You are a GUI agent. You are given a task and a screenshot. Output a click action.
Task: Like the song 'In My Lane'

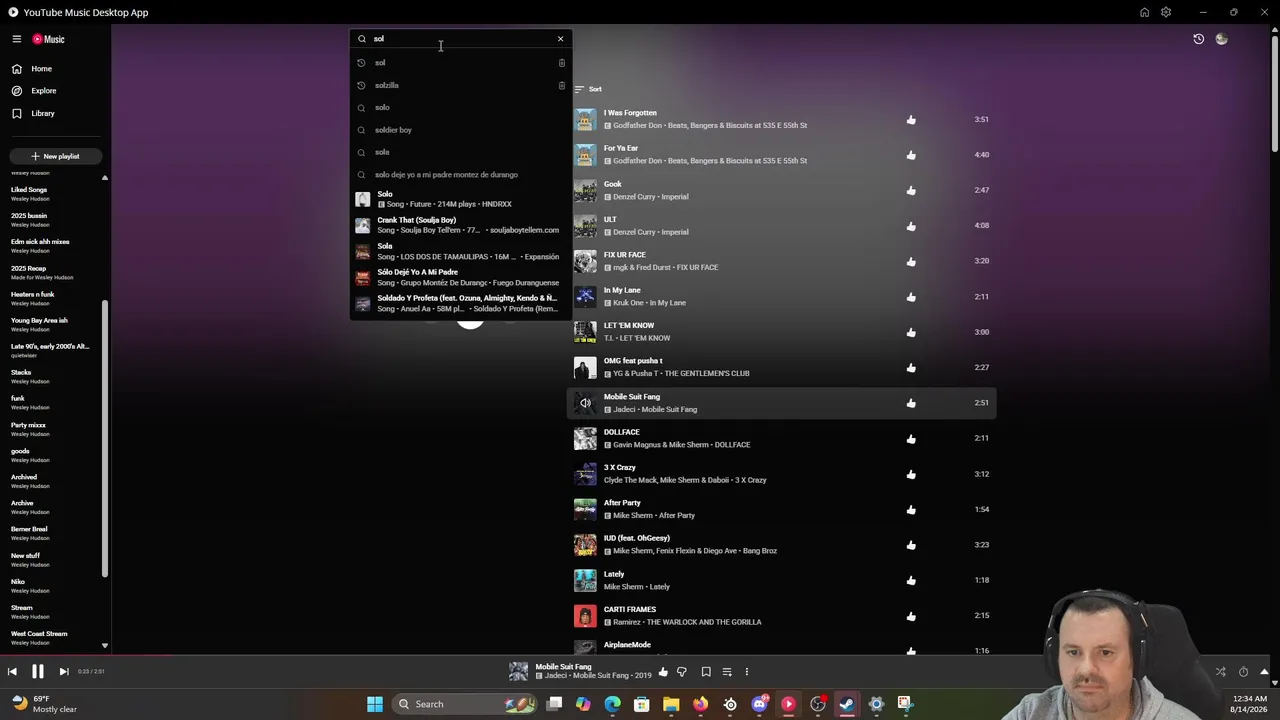[911, 297]
